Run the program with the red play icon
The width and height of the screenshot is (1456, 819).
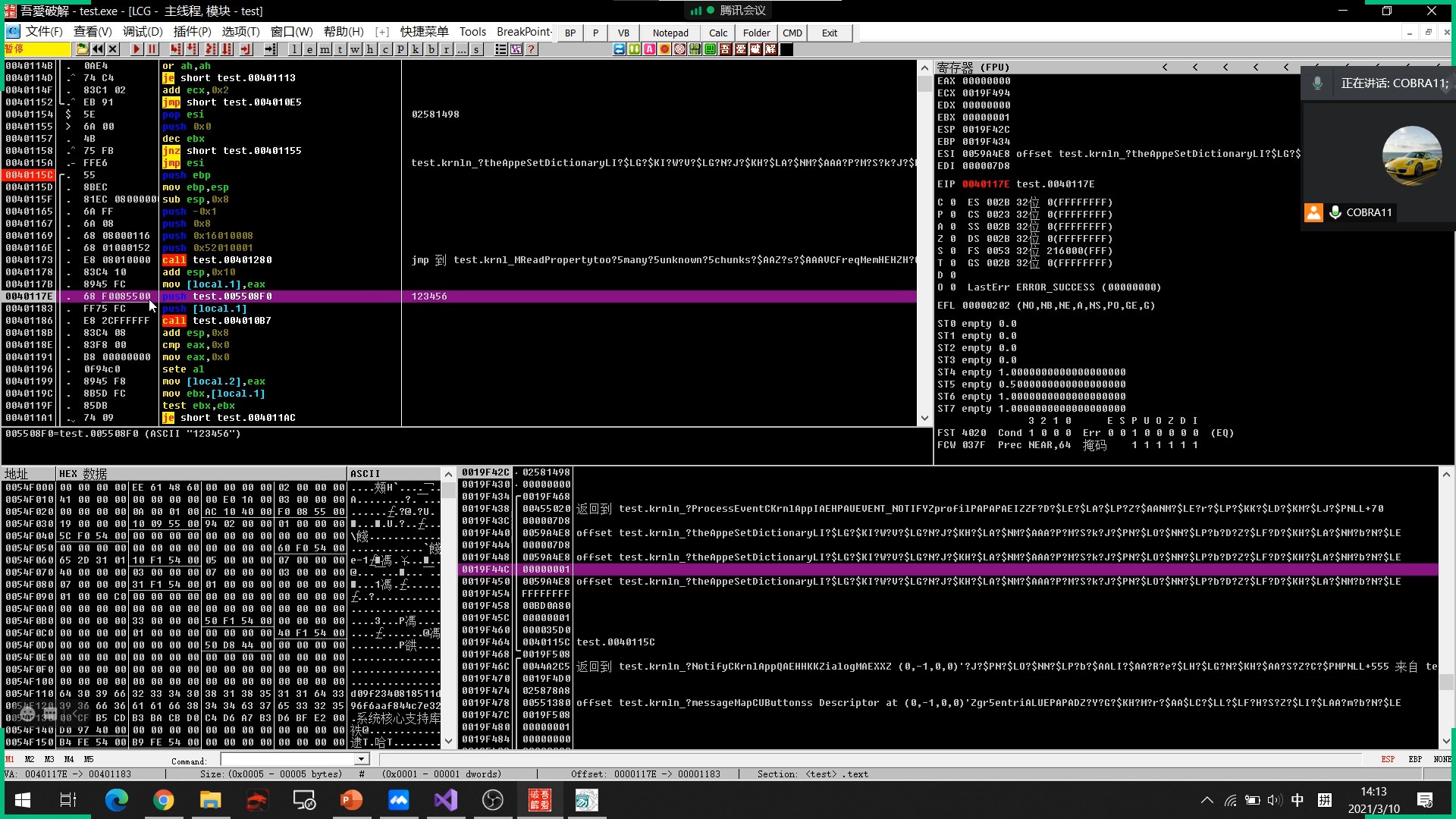coord(136,49)
